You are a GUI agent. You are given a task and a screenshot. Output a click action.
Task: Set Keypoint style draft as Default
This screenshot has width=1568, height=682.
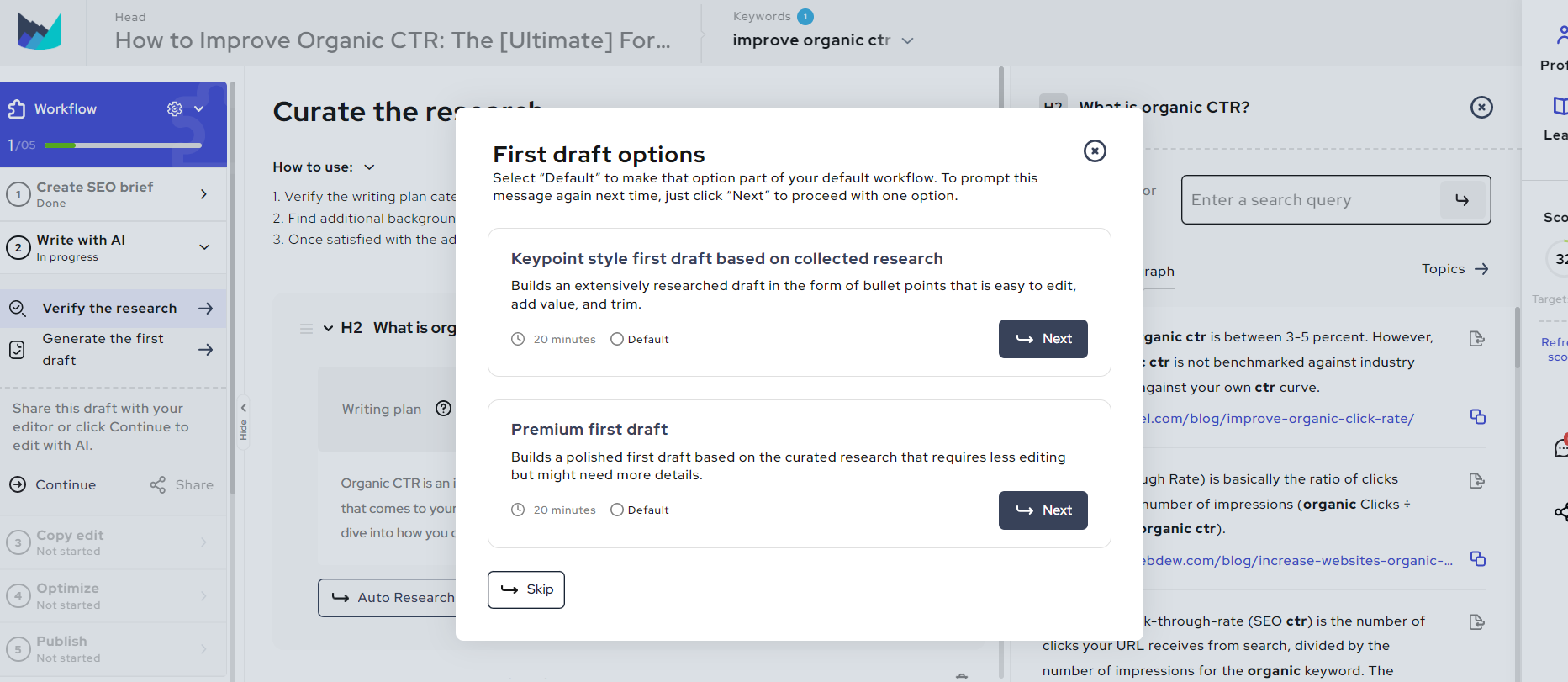[617, 340]
